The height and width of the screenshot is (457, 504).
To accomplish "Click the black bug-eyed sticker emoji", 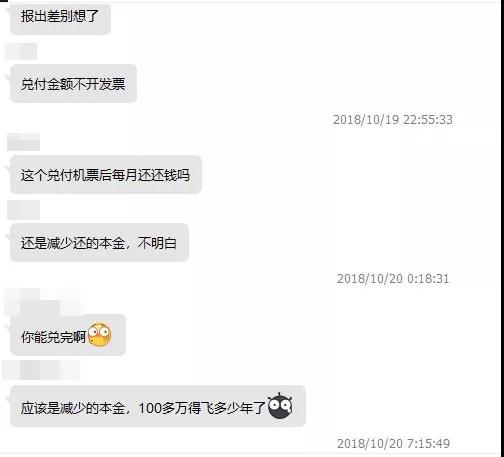I will pos(280,406).
